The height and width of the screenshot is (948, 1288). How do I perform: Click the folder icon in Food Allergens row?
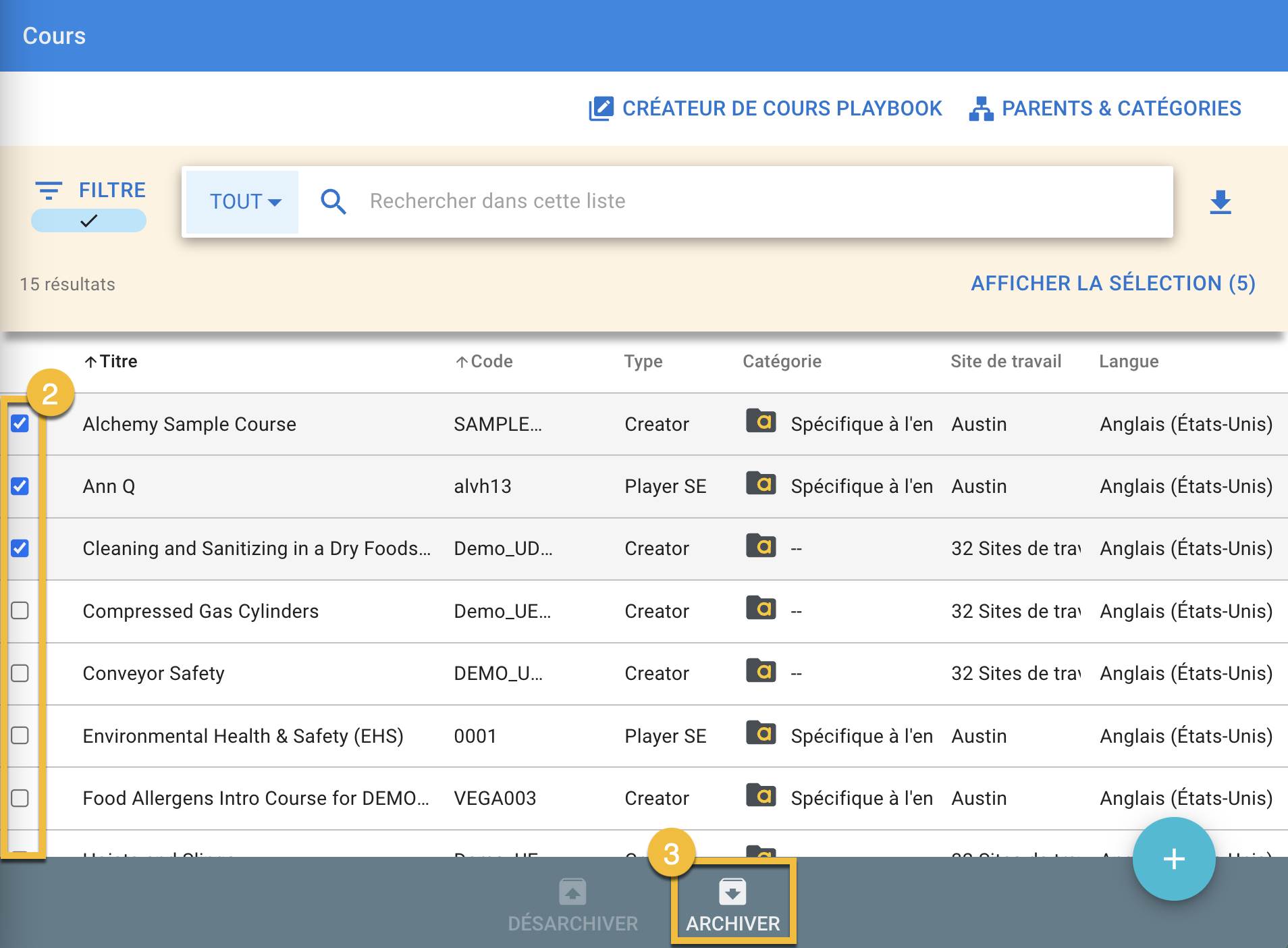[761, 795]
